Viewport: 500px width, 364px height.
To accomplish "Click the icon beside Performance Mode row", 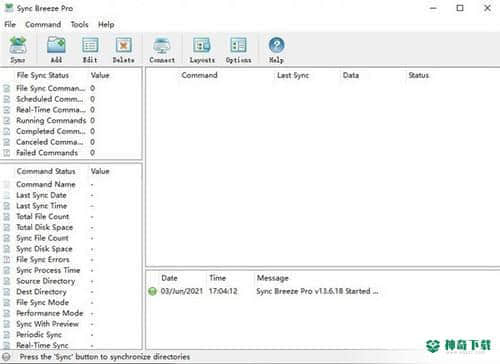I will 7,313.
